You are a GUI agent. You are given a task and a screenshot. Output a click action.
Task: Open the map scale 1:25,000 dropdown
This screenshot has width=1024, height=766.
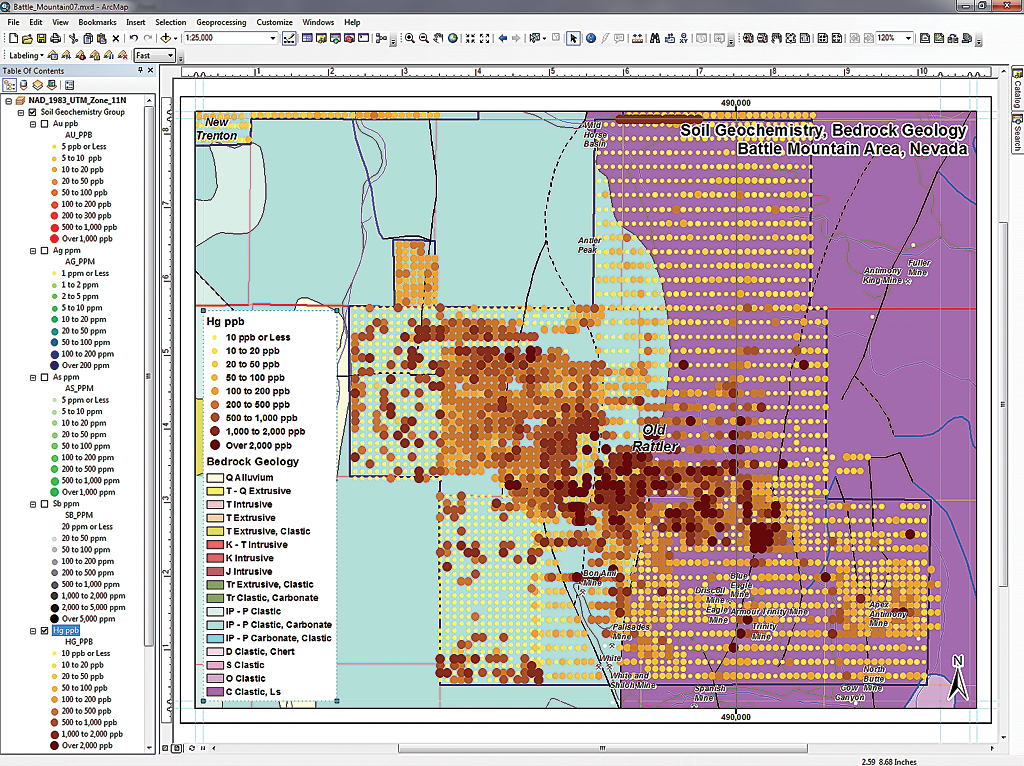272,40
